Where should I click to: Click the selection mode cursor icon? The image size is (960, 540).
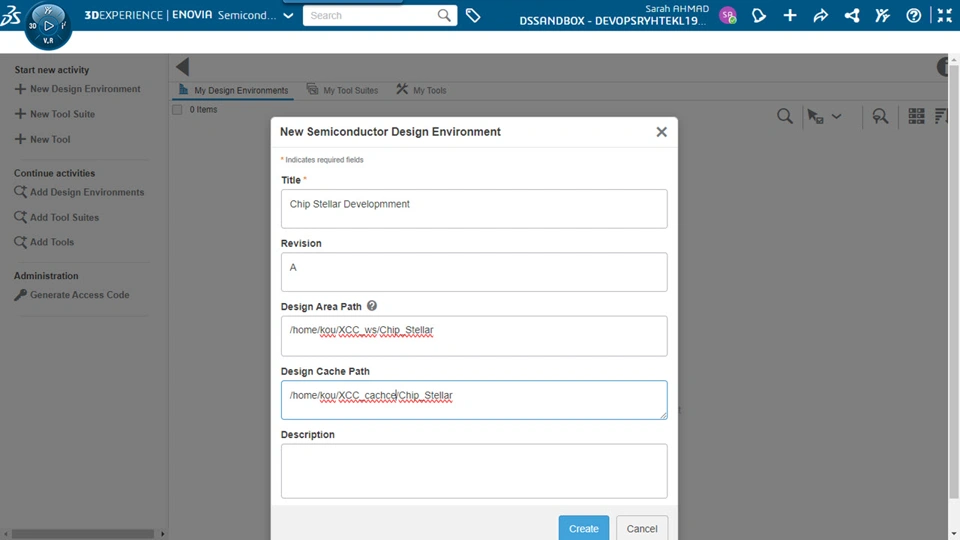point(815,116)
